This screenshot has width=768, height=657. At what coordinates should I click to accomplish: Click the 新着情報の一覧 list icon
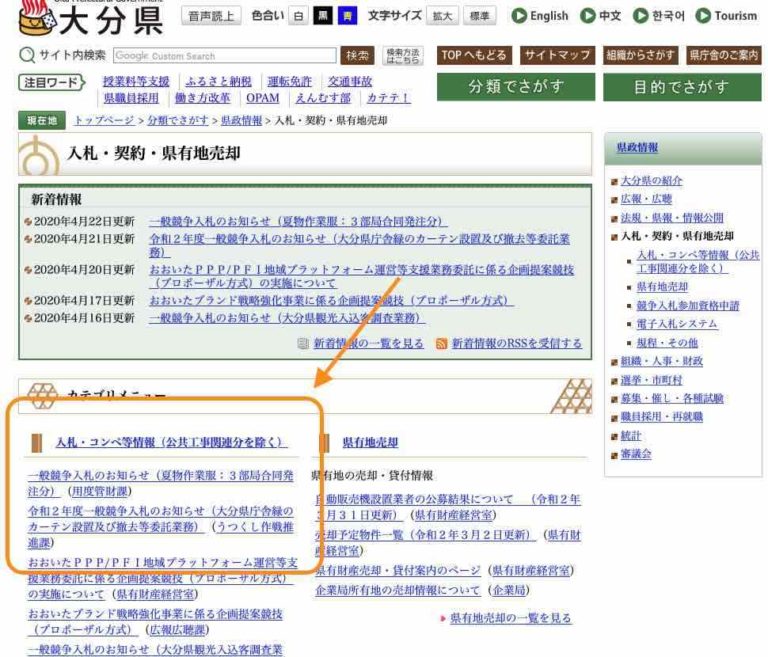point(303,343)
